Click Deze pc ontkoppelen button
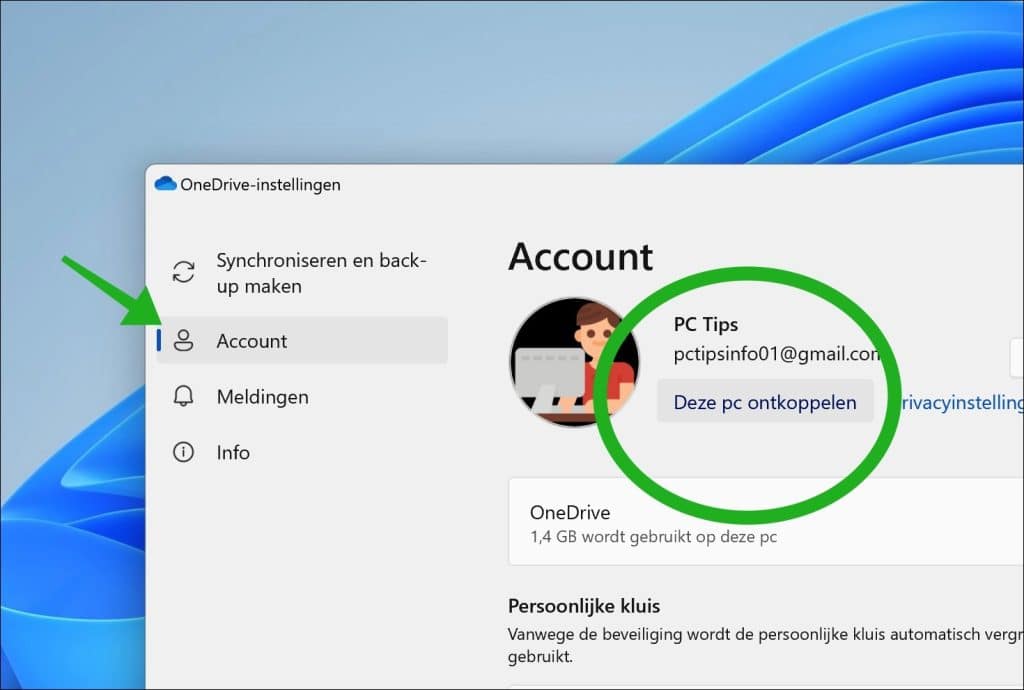Viewport: 1024px width, 690px height. coord(765,402)
